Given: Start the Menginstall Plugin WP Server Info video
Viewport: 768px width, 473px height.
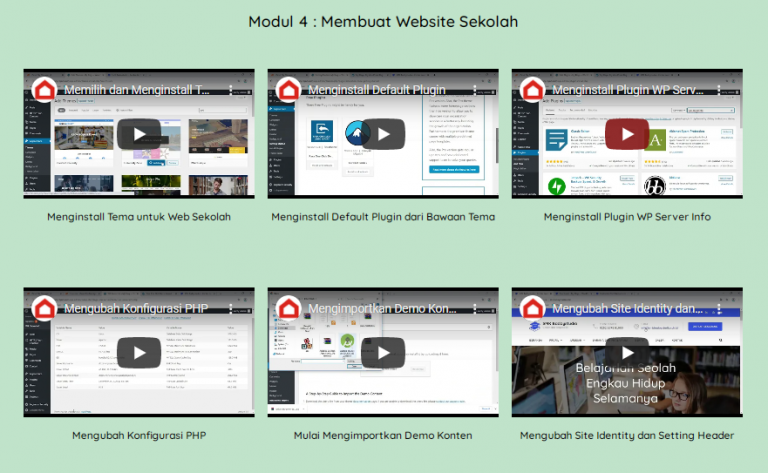Looking at the screenshot, I should click(x=627, y=134).
